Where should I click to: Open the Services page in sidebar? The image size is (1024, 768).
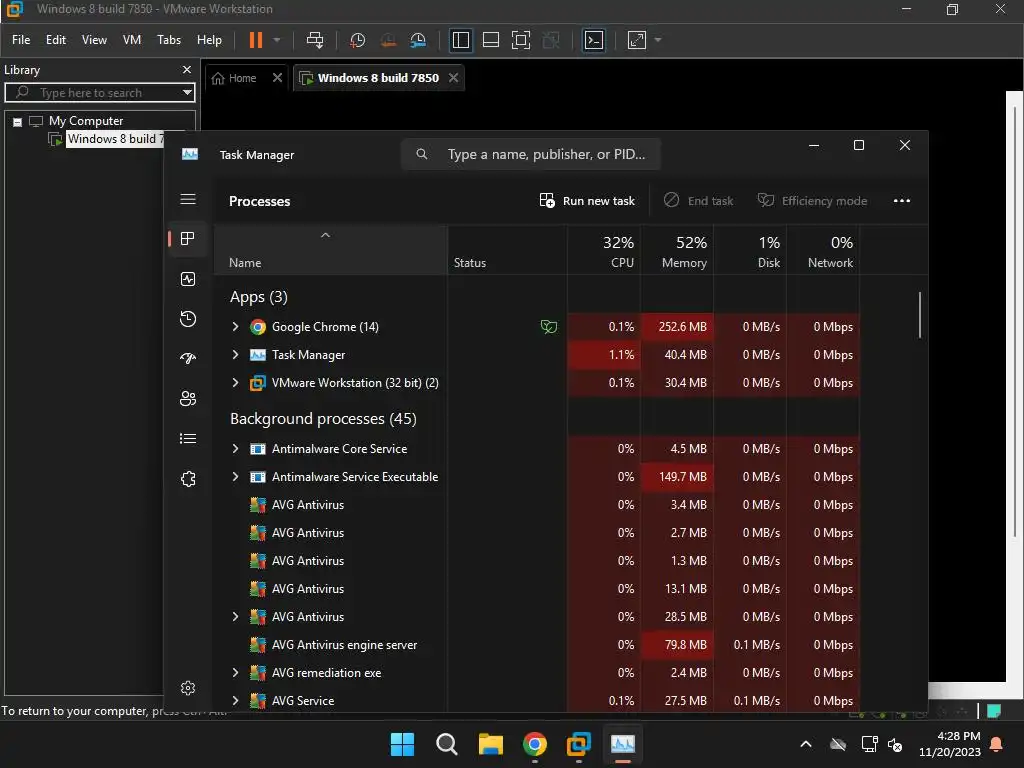click(x=188, y=479)
